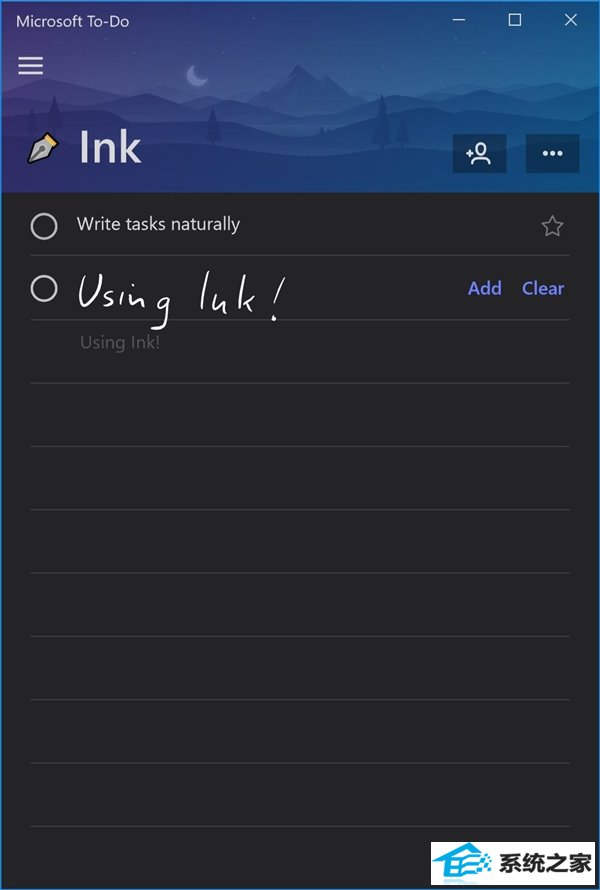Click Add to save the ink task

[485, 288]
